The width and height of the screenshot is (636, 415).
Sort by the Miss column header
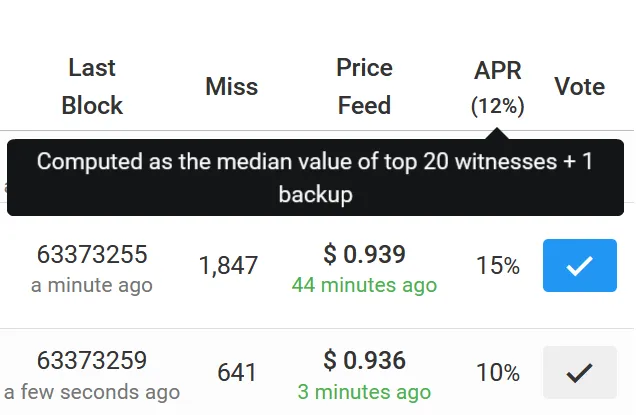click(x=232, y=86)
